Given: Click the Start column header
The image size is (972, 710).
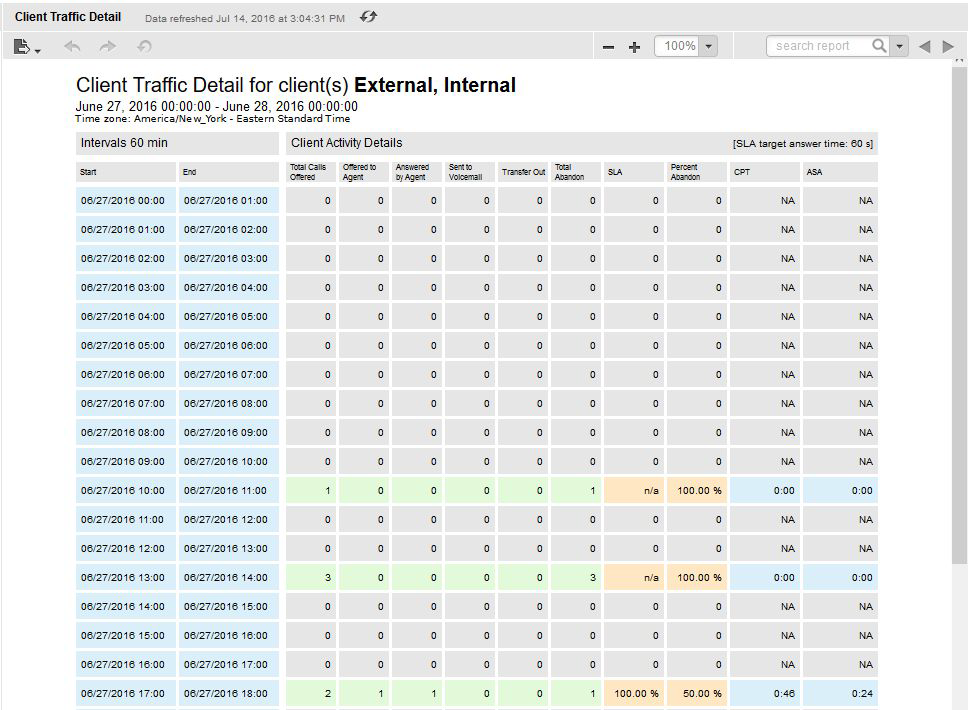Looking at the screenshot, I should [126, 172].
